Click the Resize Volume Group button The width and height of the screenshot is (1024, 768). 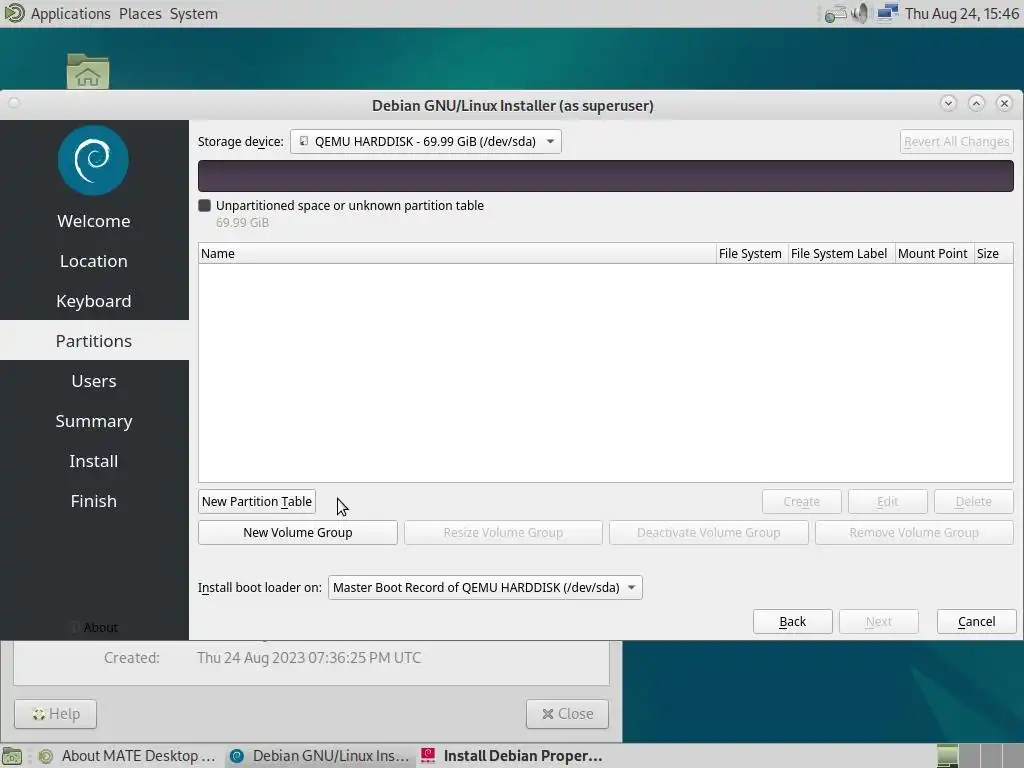[x=503, y=532]
